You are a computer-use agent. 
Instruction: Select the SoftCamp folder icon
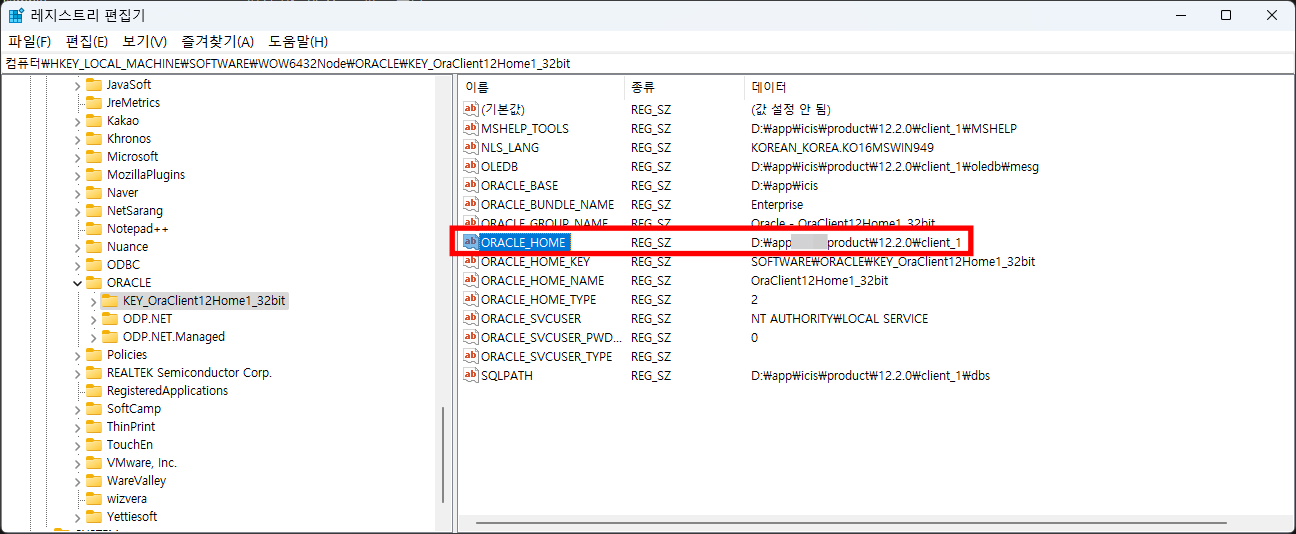(x=94, y=409)
